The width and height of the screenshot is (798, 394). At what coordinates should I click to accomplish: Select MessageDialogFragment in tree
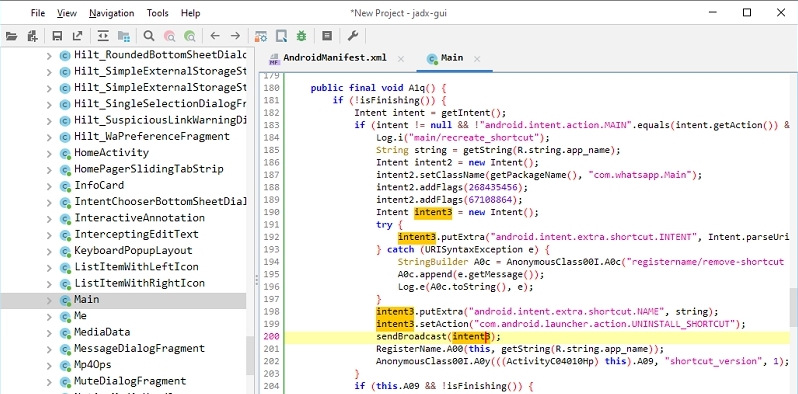pos(139,348)
